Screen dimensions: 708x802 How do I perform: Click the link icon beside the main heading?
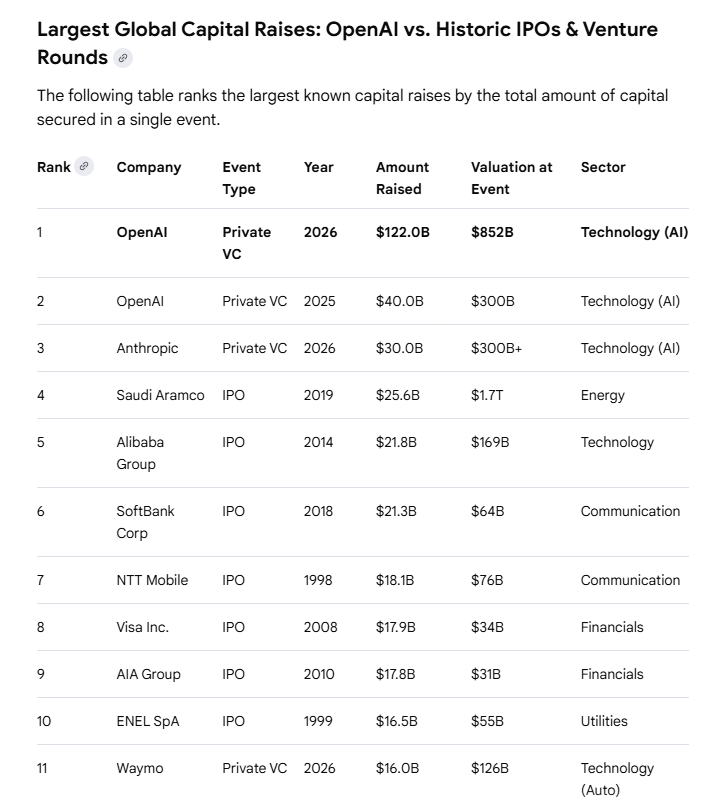tap(123, 58)
